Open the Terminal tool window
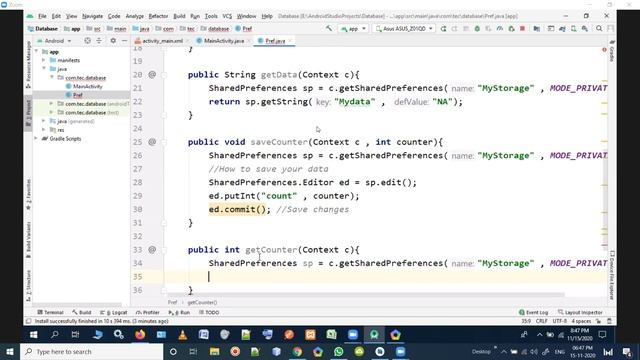 point(50,312)
